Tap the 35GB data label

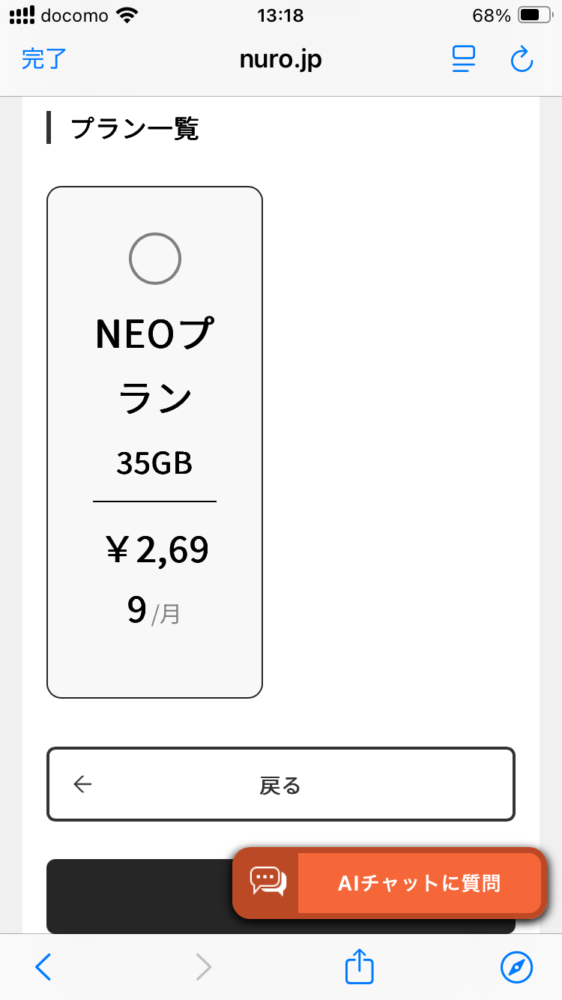(x=154, y=464)
